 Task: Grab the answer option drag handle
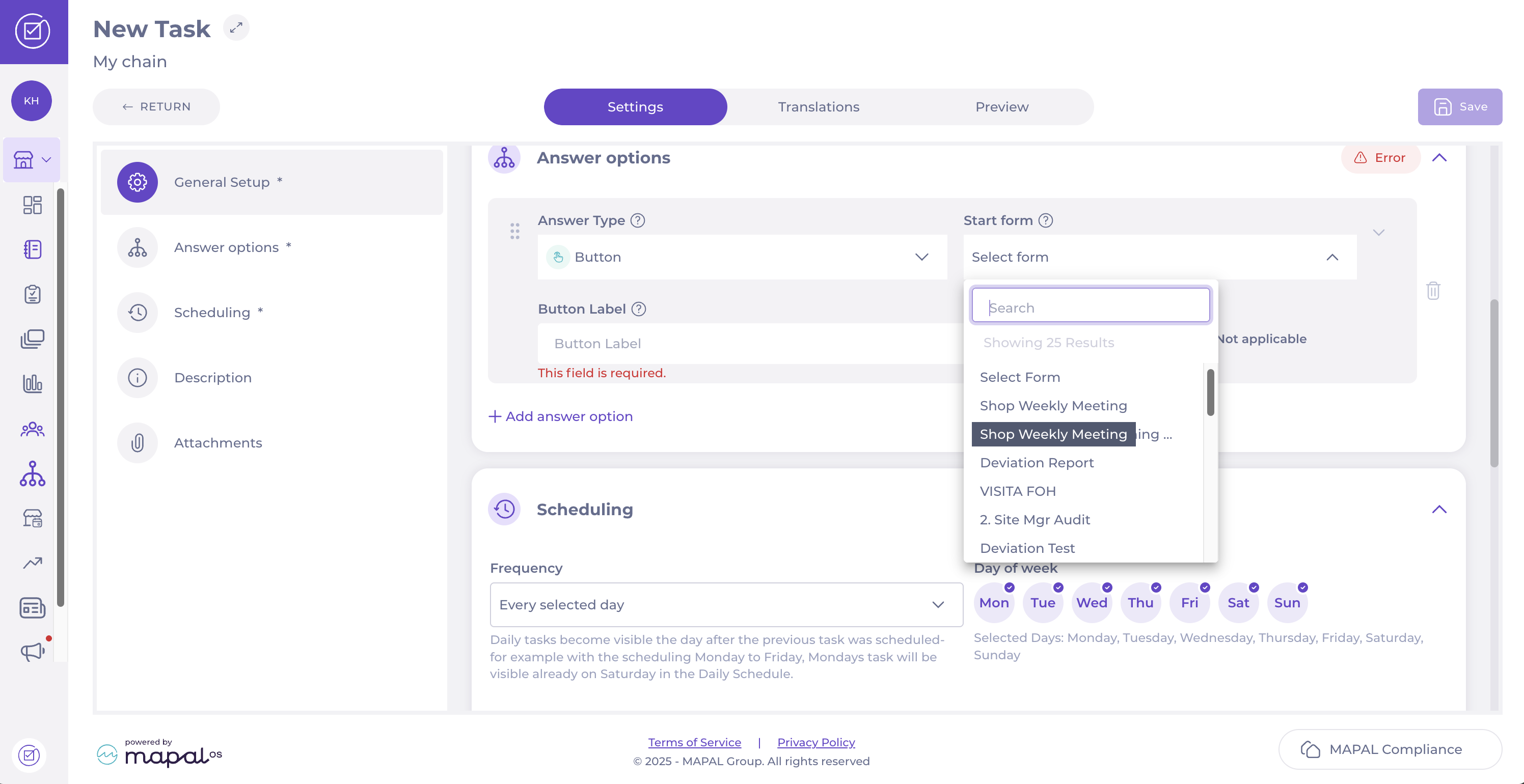[514, 231]
